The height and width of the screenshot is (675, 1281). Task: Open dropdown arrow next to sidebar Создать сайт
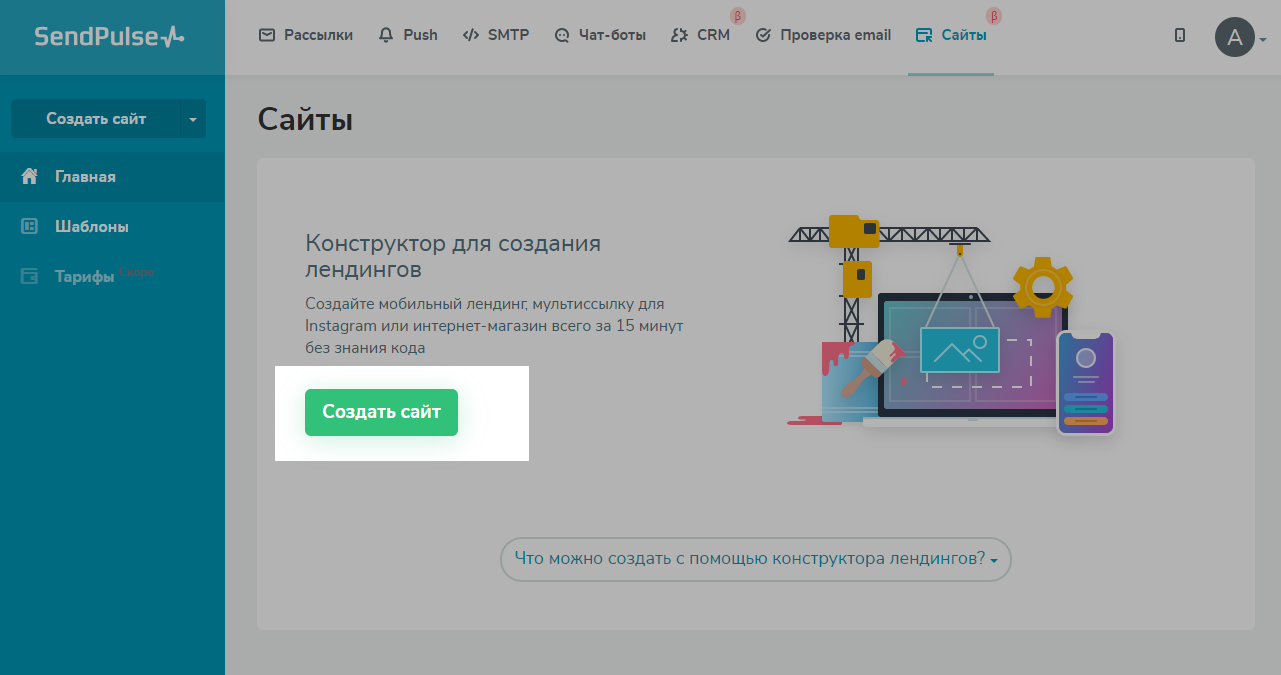tap(193, 119)
